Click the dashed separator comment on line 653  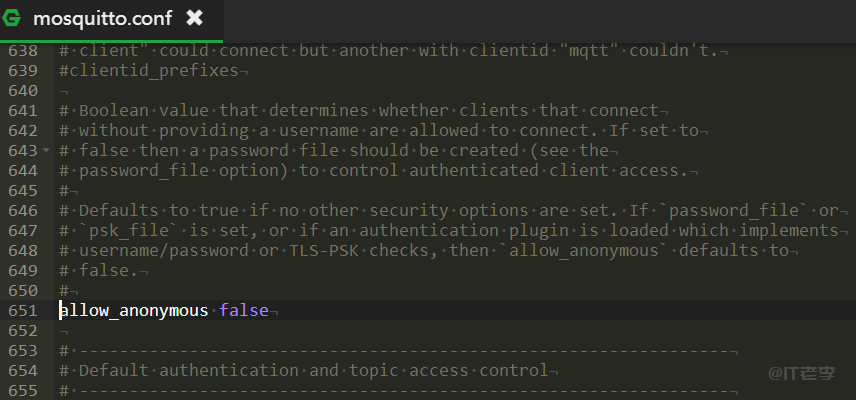[400, 350]
